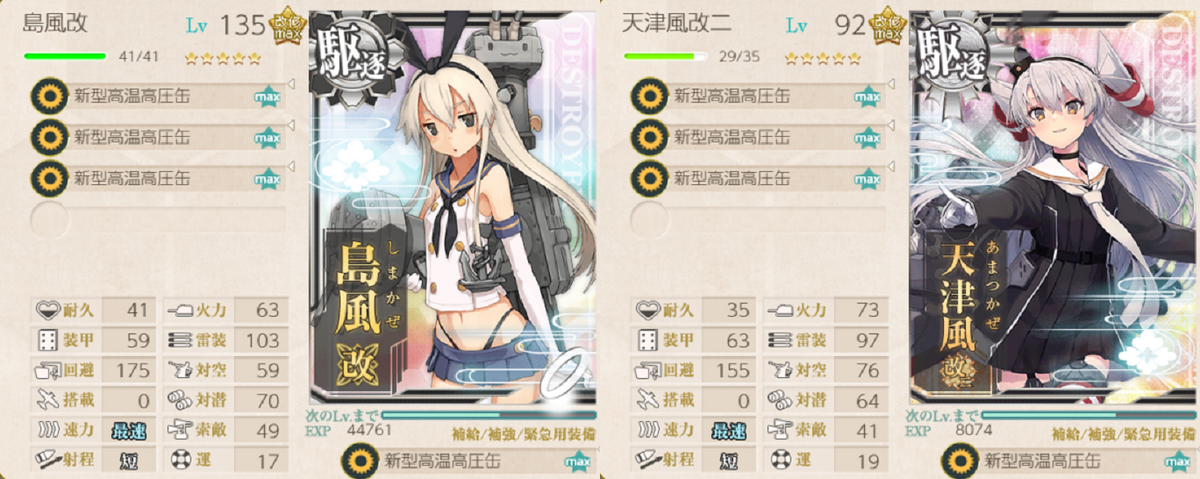Screen dimensions: 1200x479
Task: Click Shimakaze's first boiler equipment icon
Action: [47, 96]
